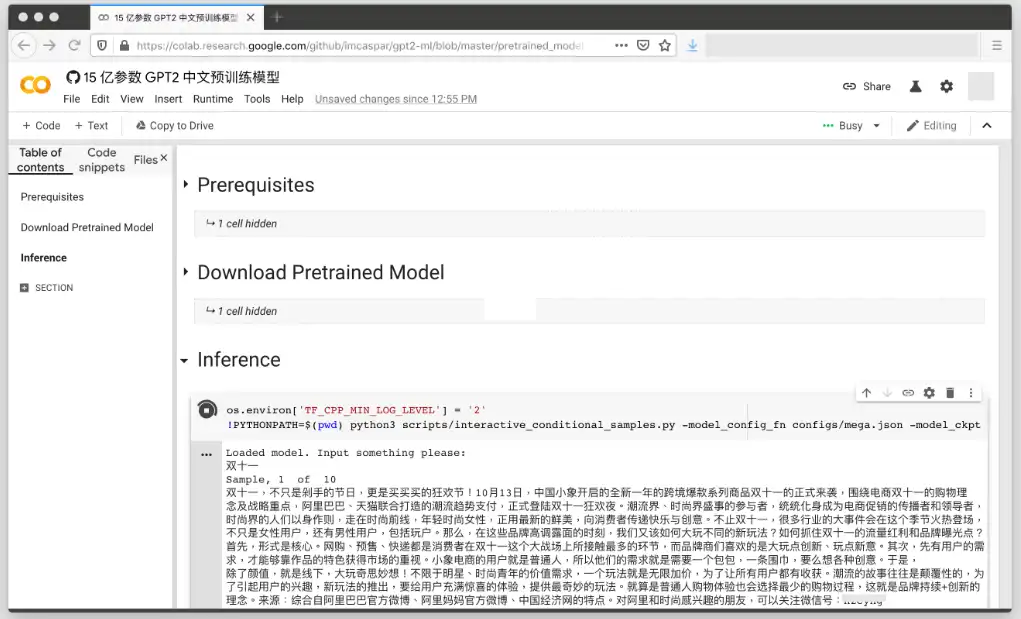This screenshot has width=1021, height=619.
Task: Reload the page with refresh icon
Action: click(x=74, y=46)
